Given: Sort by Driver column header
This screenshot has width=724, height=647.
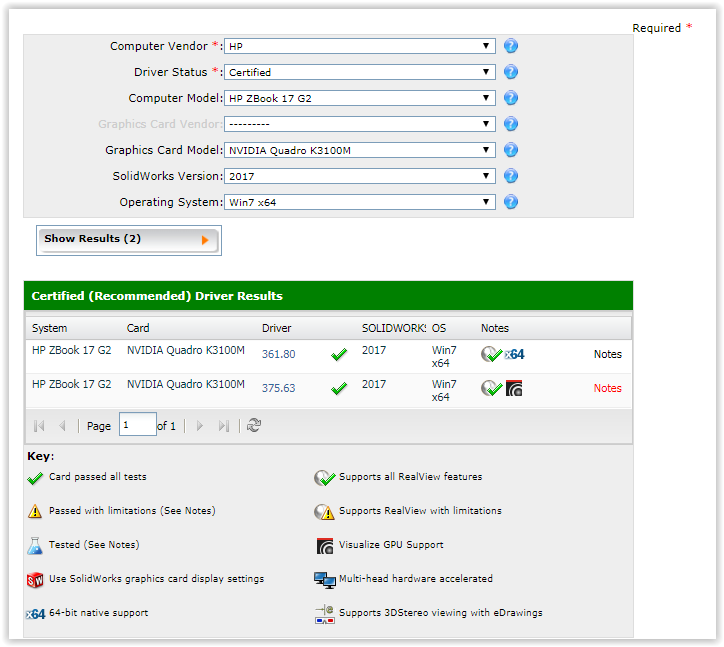Looking at the screenshot, I should 277,328.
